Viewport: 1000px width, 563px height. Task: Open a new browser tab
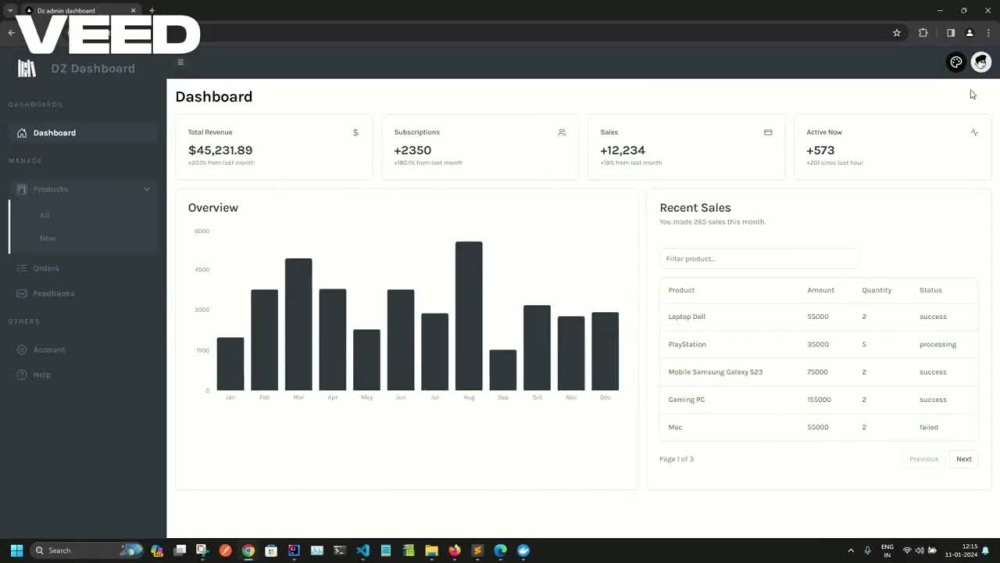pyautogui.click(x=152, y=10)
